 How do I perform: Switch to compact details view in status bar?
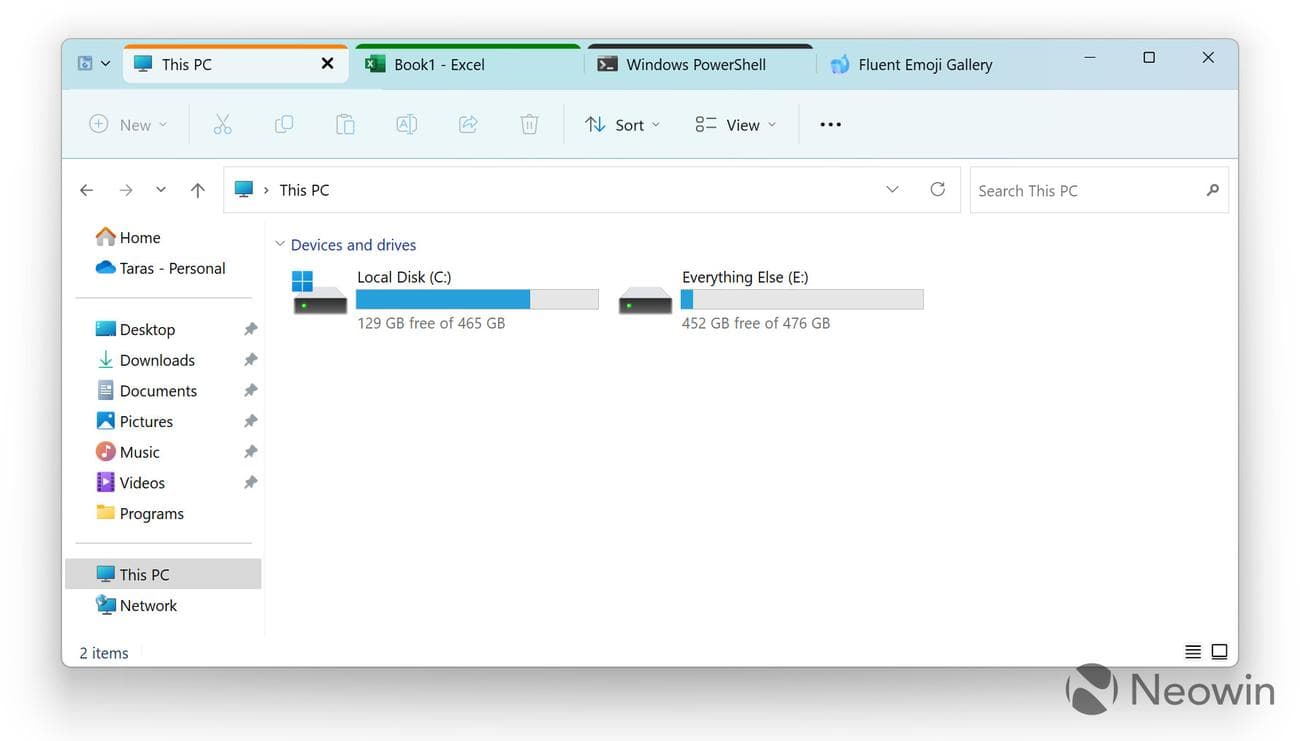pyautogui.click(x=1192, y=651)
